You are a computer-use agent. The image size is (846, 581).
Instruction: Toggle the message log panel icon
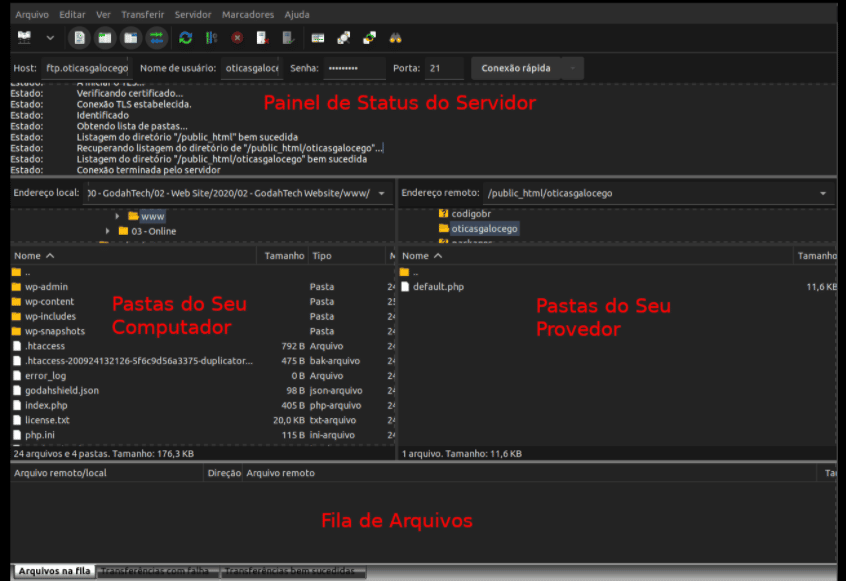80,38
